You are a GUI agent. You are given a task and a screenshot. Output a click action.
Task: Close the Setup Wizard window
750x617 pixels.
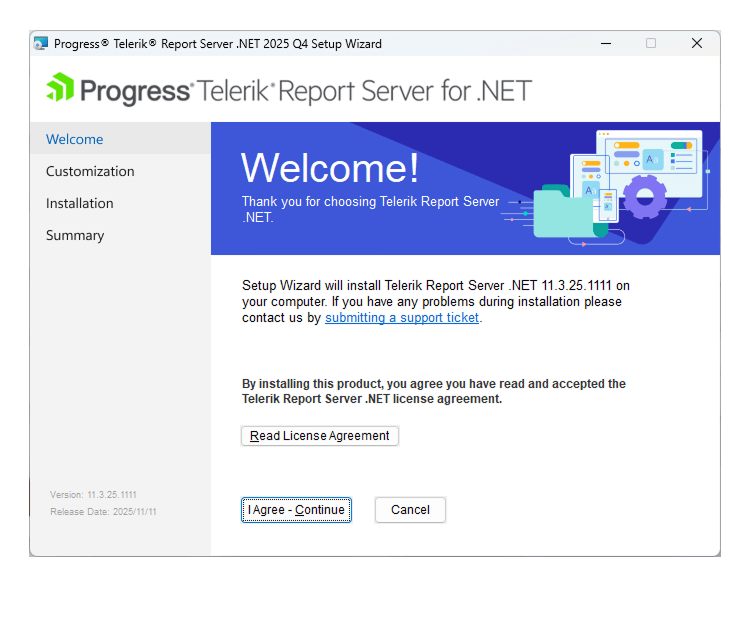[x=697, y=44]
